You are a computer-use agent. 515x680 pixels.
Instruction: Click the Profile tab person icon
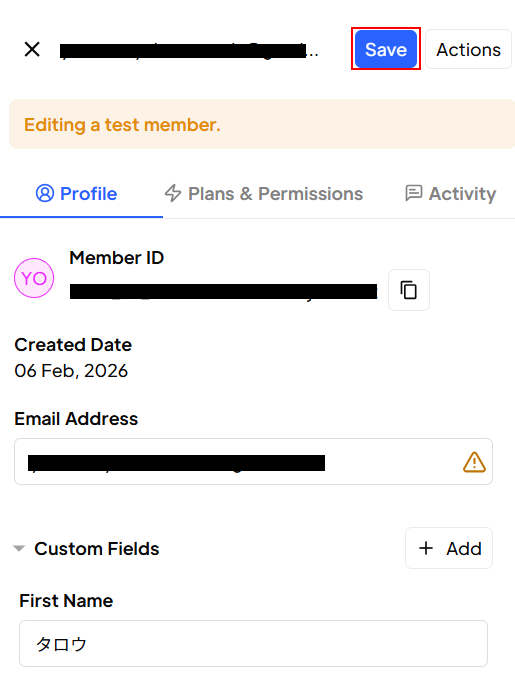tap(45, 193)
